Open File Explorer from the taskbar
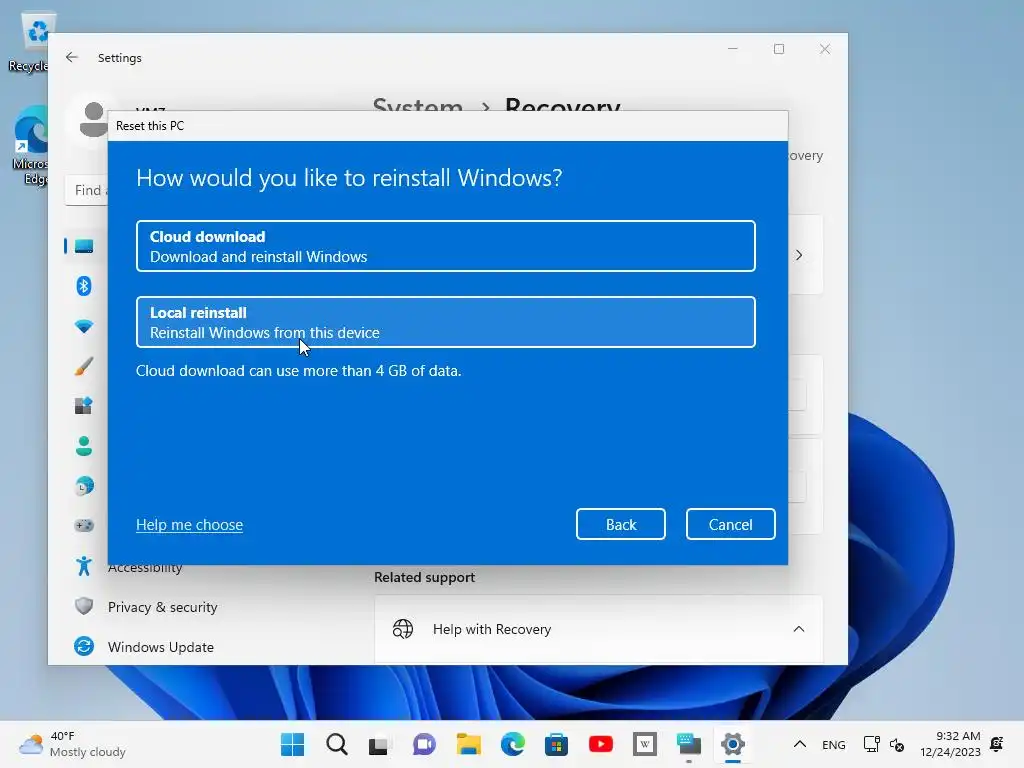This screenshot has height=768, width=1024. (x=468, y=744)
